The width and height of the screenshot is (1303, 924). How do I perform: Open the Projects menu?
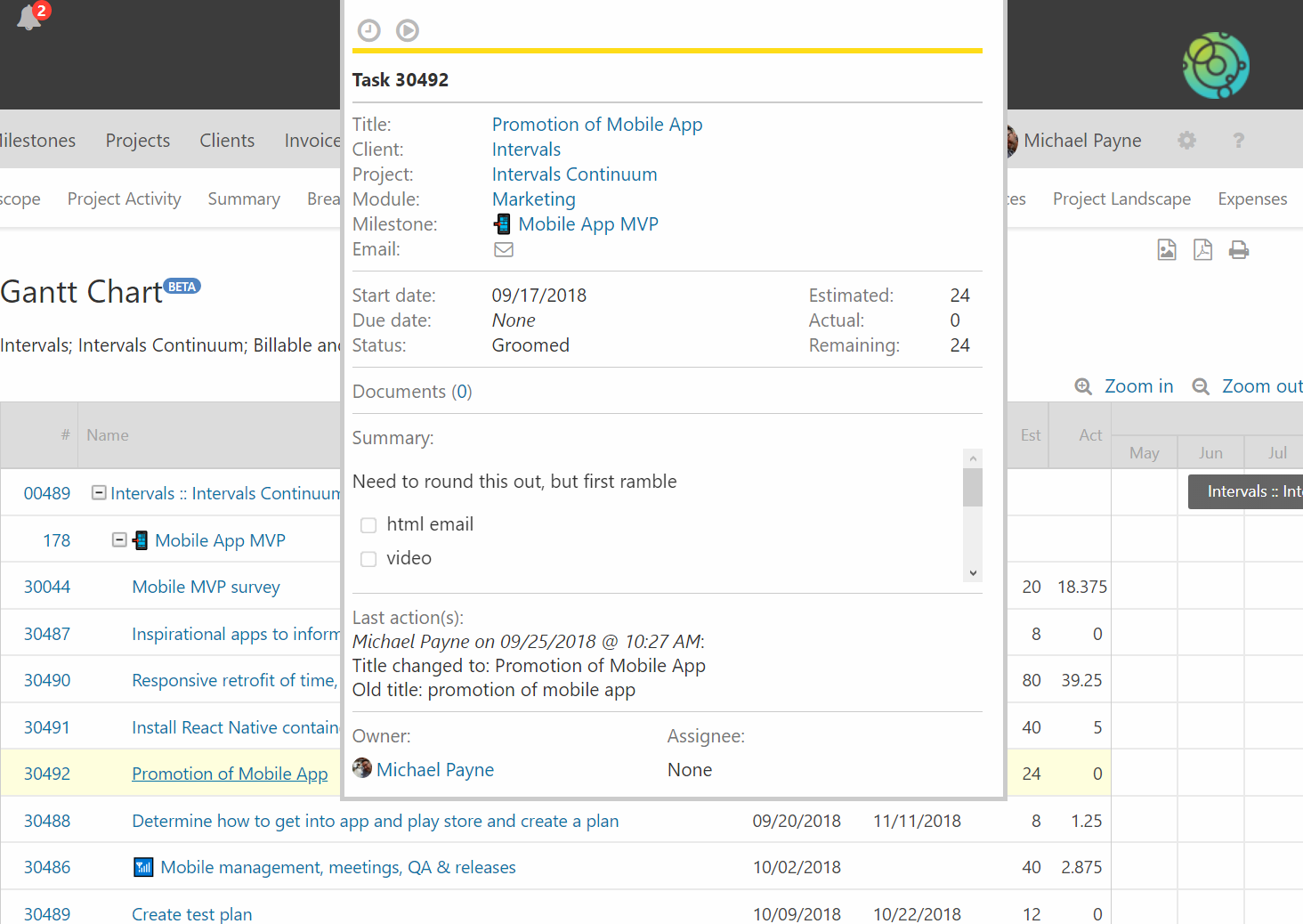[x=137, y=141]
